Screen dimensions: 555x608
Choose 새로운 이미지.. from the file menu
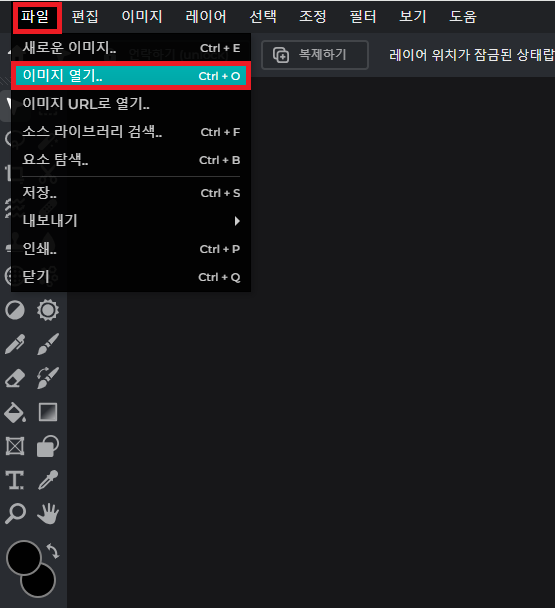pos(131,48)
